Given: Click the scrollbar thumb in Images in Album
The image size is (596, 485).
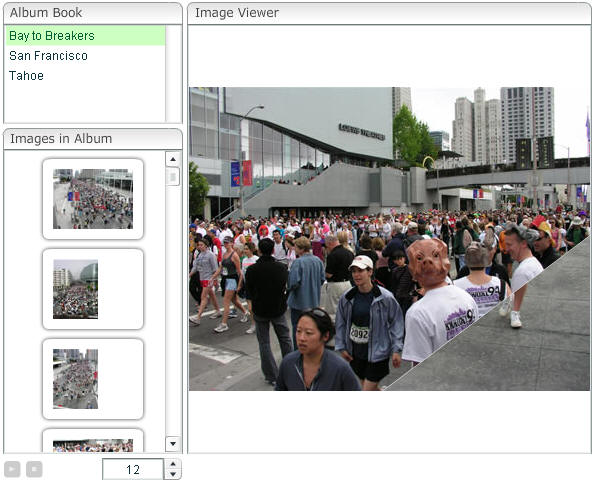Looking at the screenshot, I should coord(173,177).
